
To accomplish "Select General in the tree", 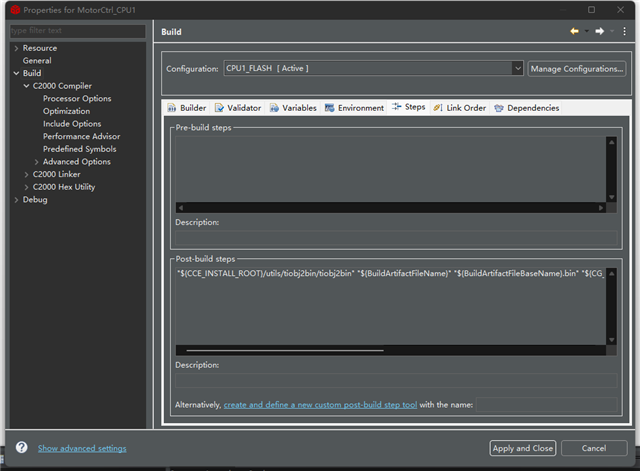I will tap(37, 60).
